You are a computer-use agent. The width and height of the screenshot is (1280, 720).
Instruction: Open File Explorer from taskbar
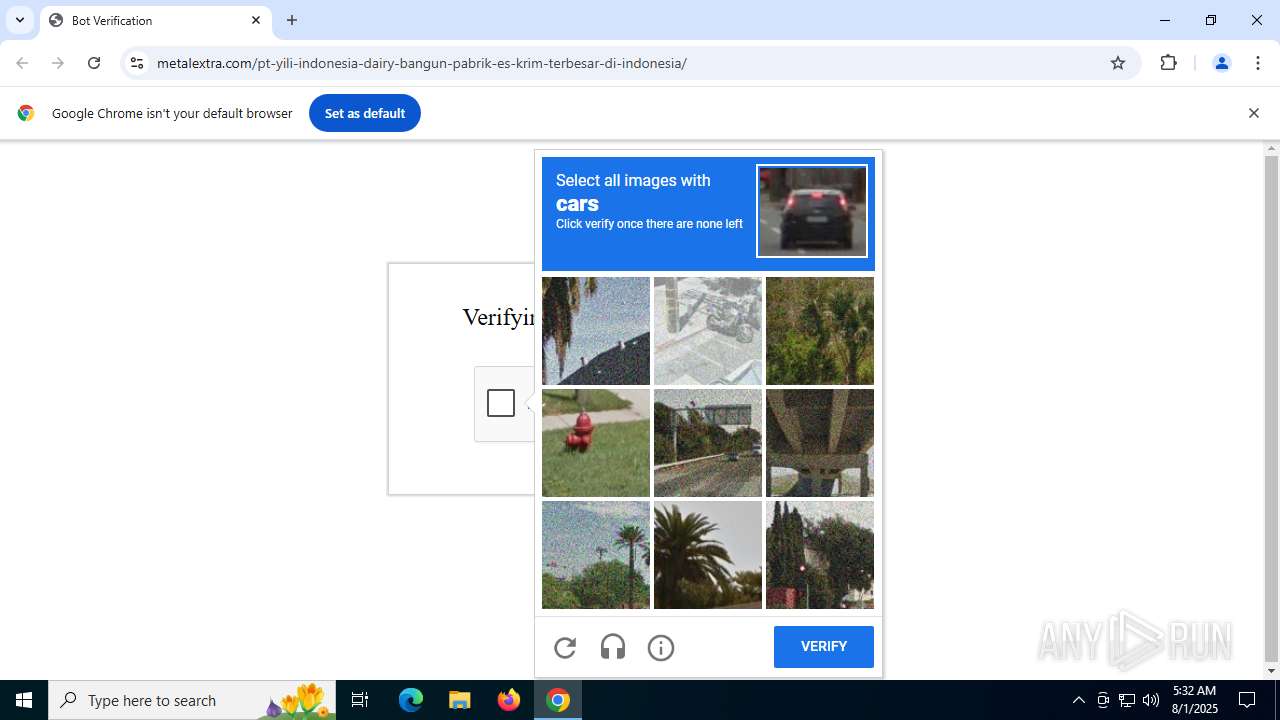[x=460, y=700]
